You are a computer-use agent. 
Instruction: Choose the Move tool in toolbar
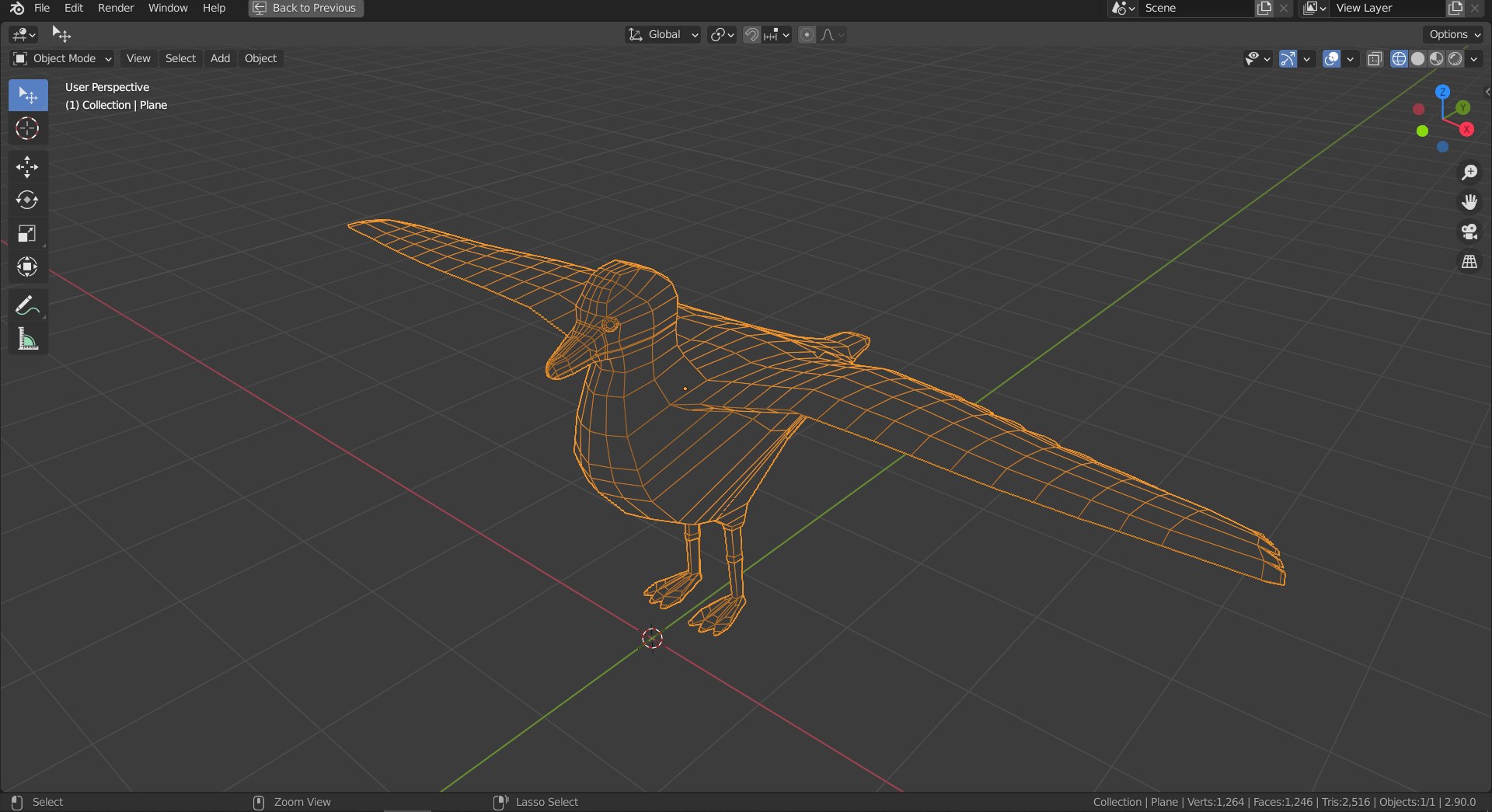click(28, 167)
